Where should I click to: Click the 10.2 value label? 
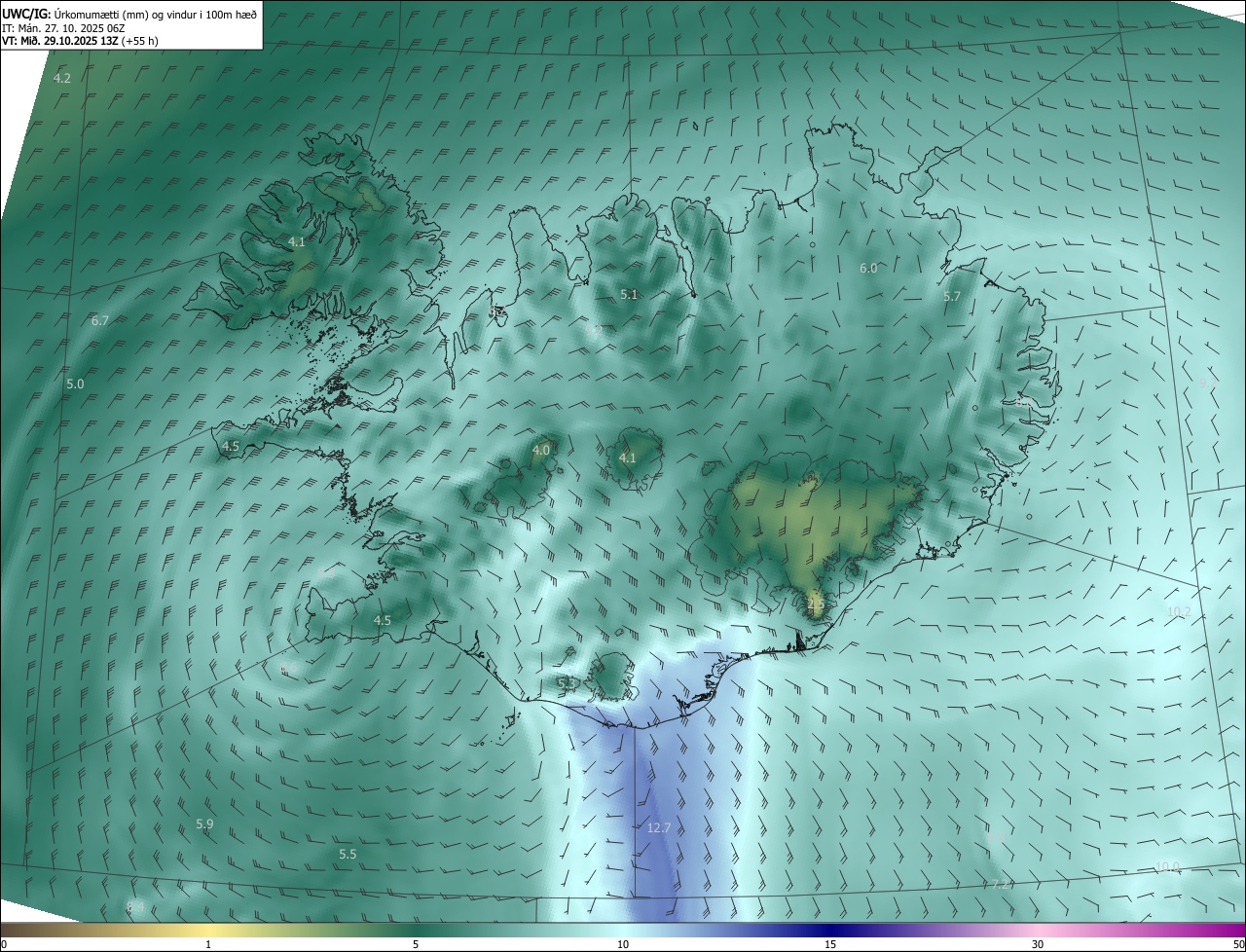pyautogui.click(x=1178, y=611)
